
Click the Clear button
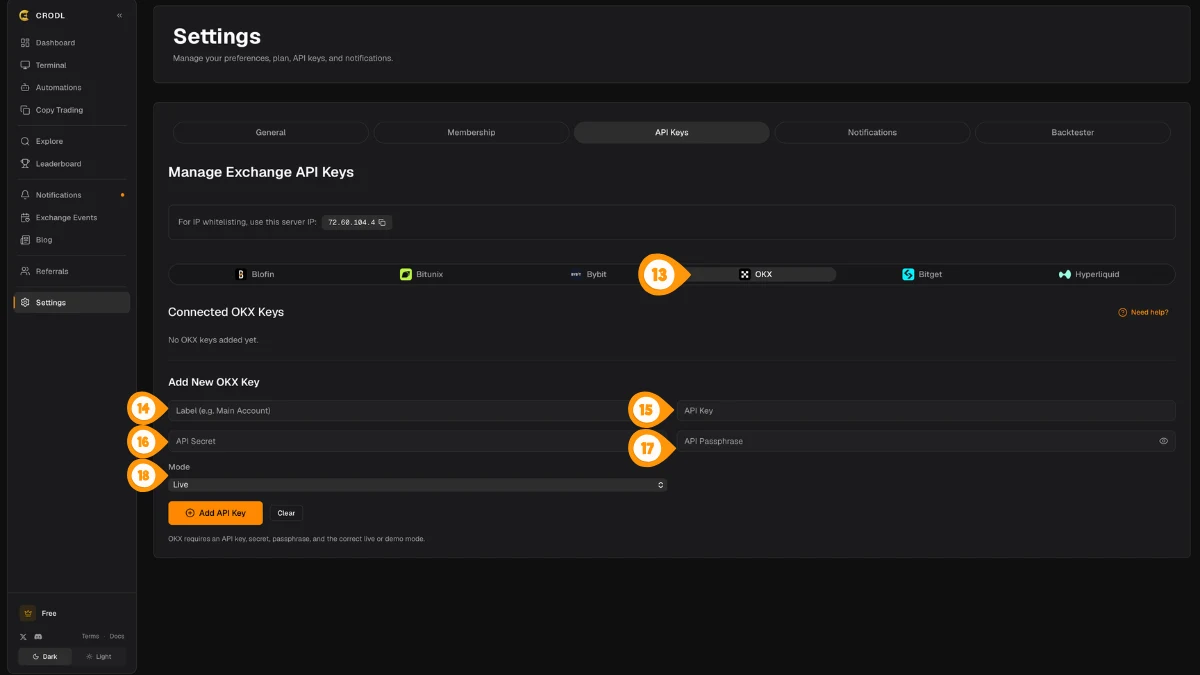click(x=286, y=513)
